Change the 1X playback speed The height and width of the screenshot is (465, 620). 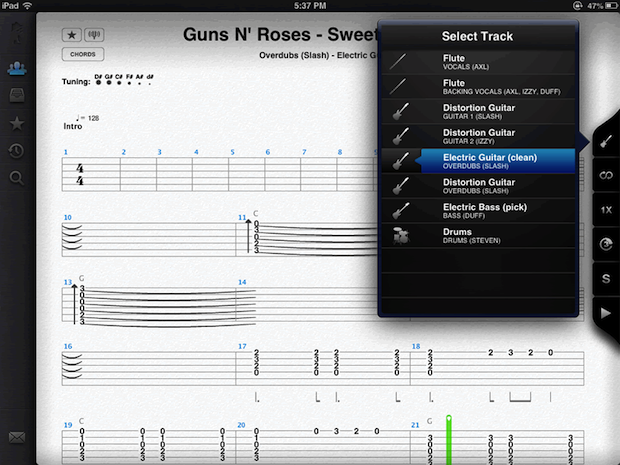click(606, 210)
